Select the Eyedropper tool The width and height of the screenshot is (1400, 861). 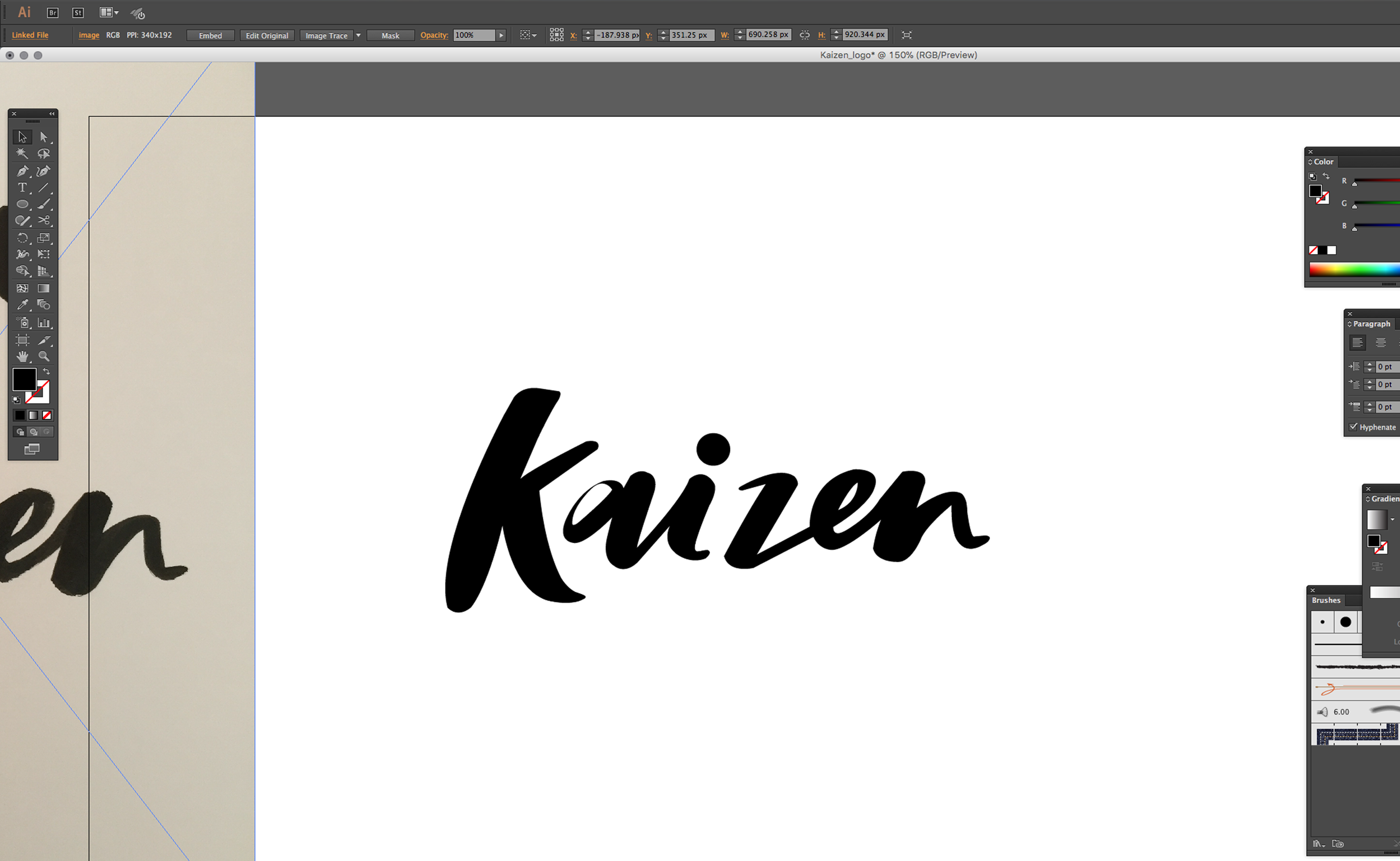(x=22, y=305)
